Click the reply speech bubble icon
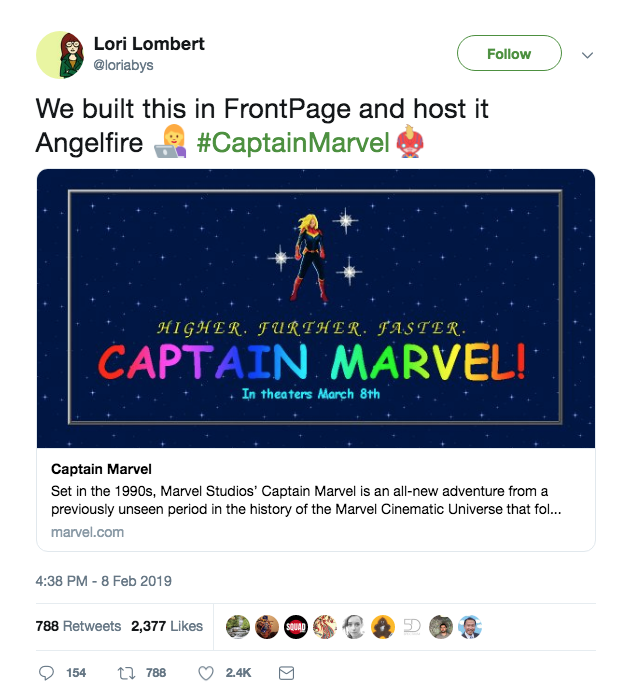Screen dimensions: 631x690 tap(46, 673)
